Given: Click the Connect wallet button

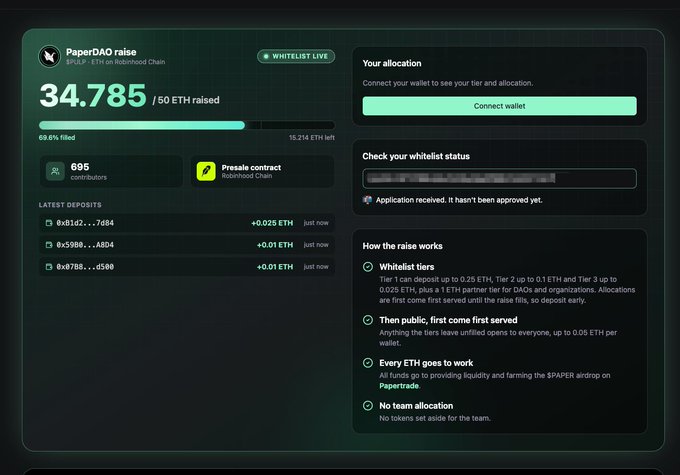Looking at the screenshot, I should click(x=500, y=106).
